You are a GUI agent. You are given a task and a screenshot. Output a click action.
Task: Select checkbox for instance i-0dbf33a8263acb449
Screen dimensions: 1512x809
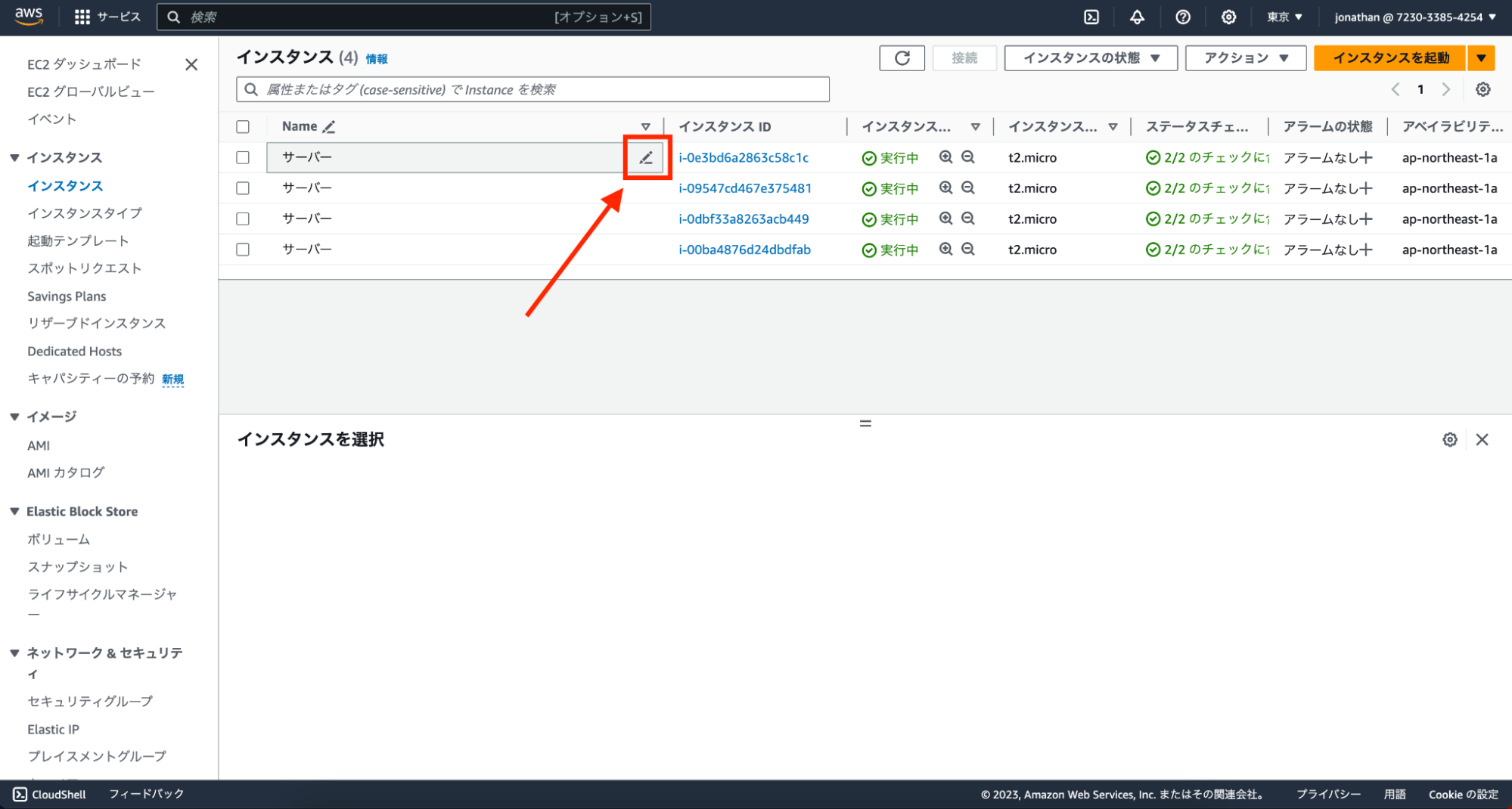pos(243,219)
